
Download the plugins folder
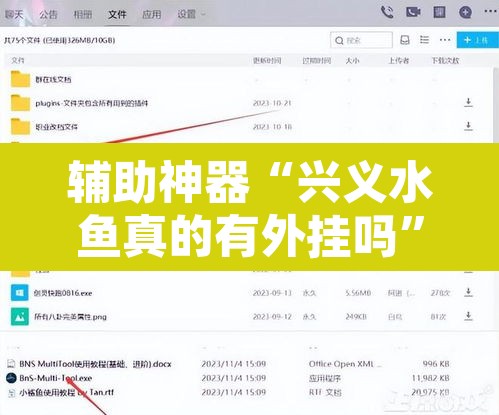(468, 102)
